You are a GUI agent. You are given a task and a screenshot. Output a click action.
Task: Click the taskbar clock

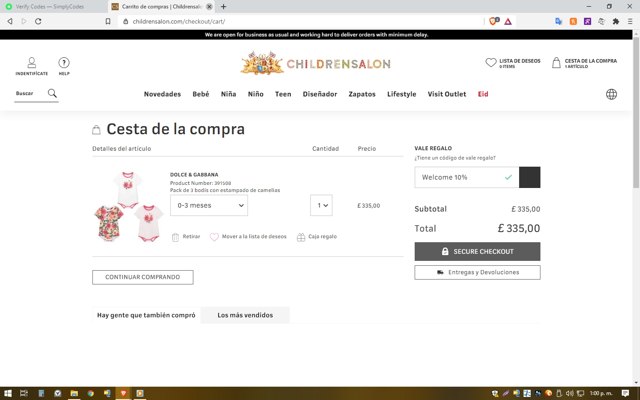point(601,393)
